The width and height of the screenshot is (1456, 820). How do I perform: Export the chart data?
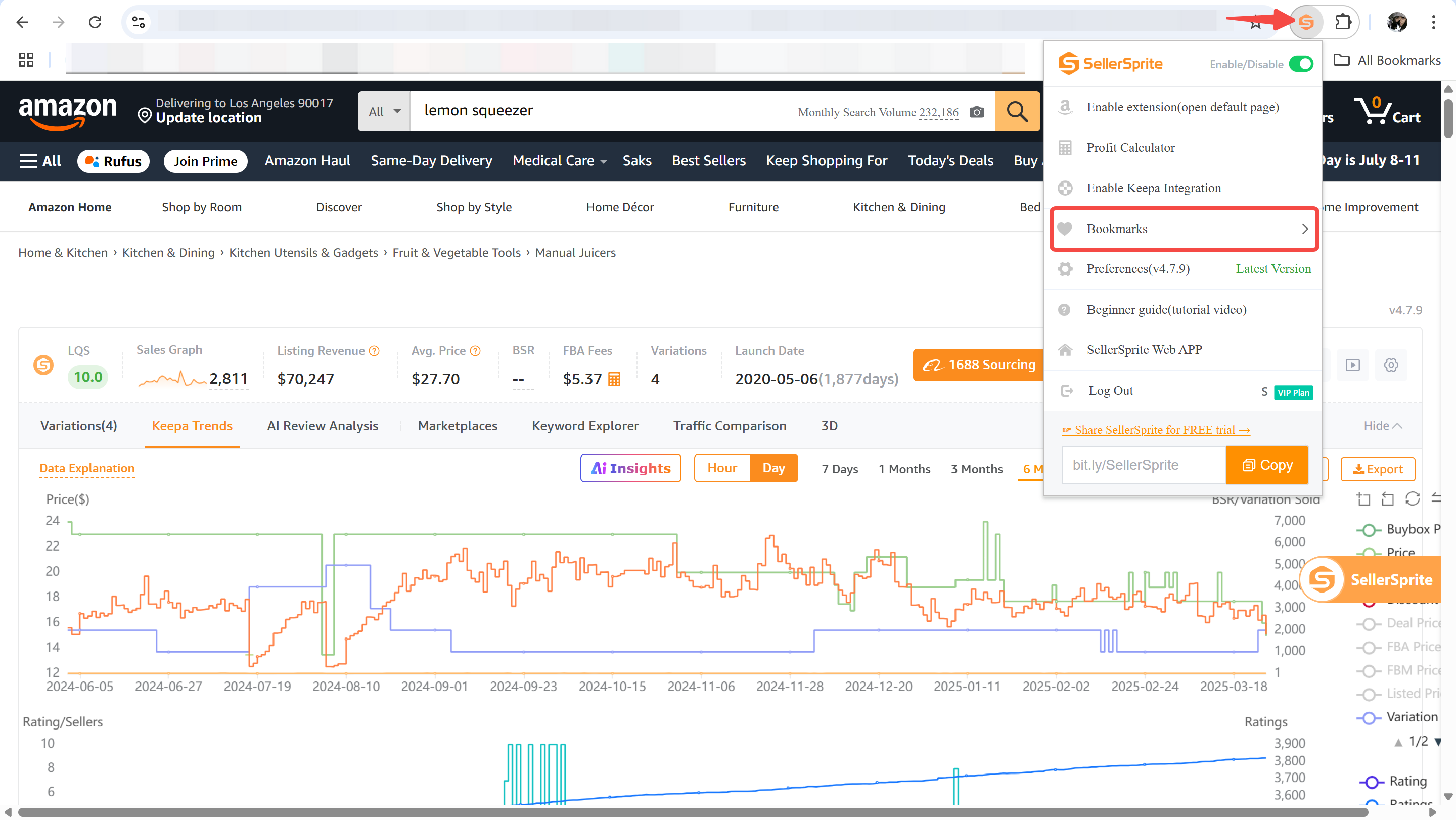(x=1378, y=469)
